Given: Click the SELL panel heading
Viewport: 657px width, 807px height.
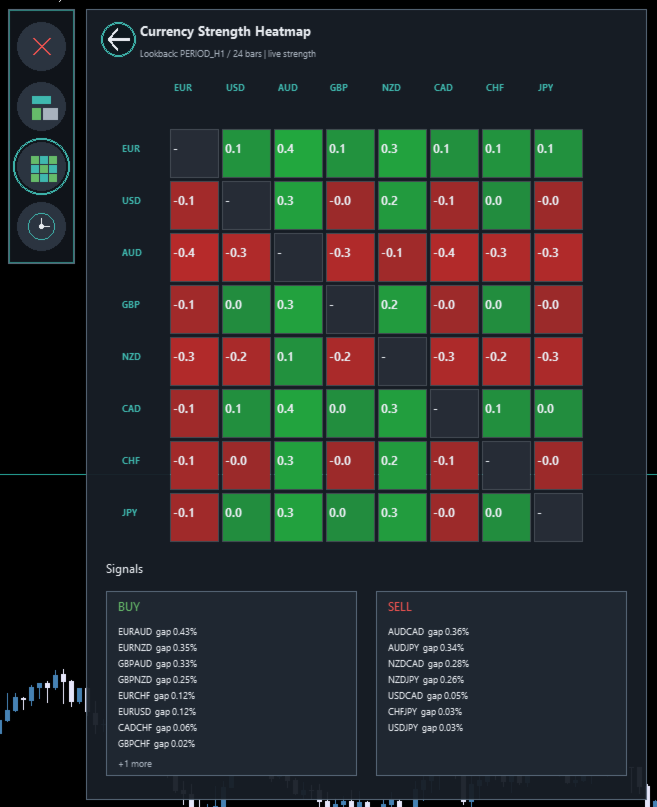Looking at the screenshot, I should [x=399, y=607].
